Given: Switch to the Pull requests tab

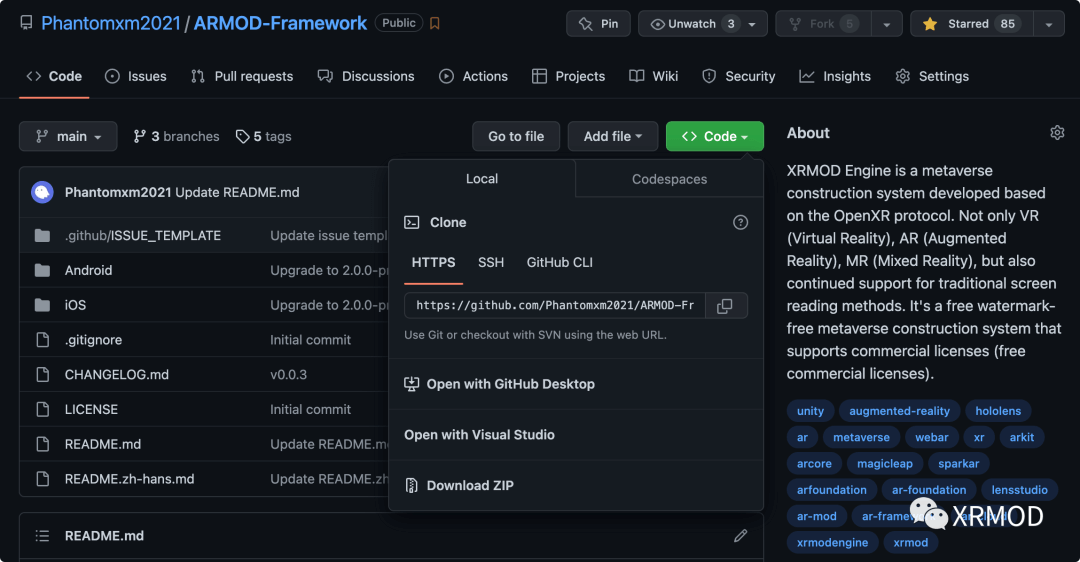Looking at the screenshot, I should pyautogui.click(x=242, y=76).
